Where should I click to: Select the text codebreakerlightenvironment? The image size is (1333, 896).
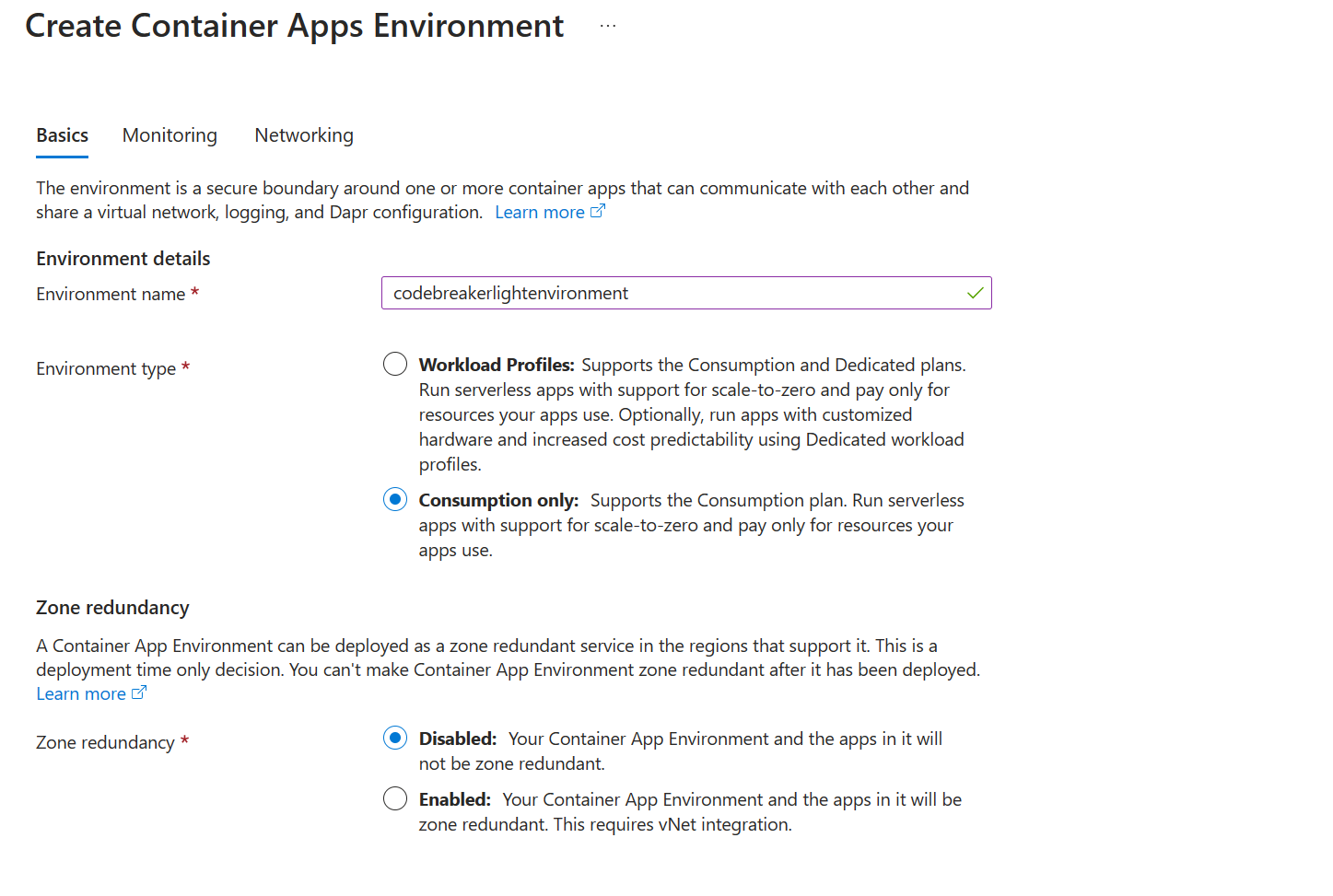pos(509,293)
